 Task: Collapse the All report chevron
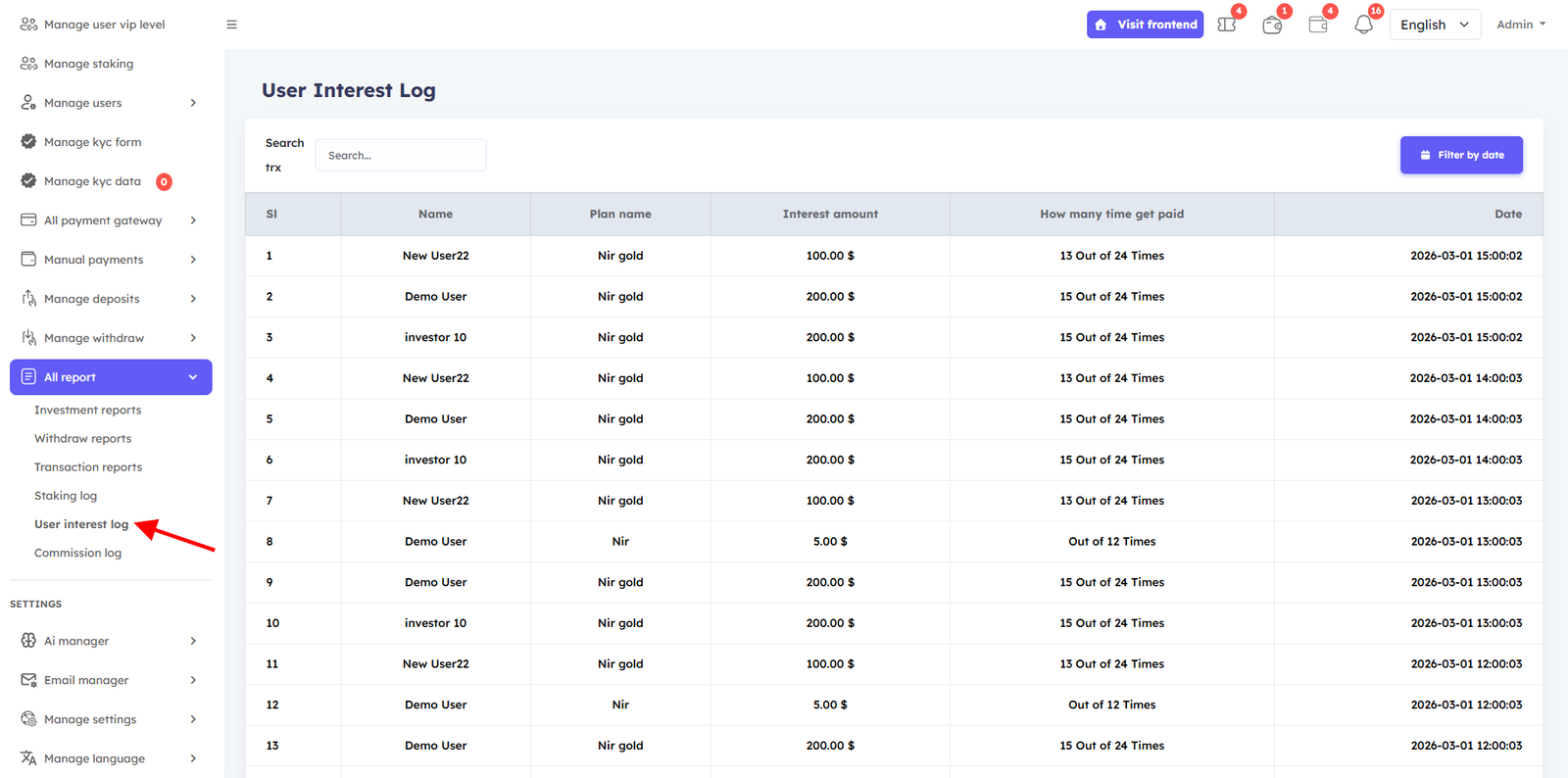click(193, 377)
